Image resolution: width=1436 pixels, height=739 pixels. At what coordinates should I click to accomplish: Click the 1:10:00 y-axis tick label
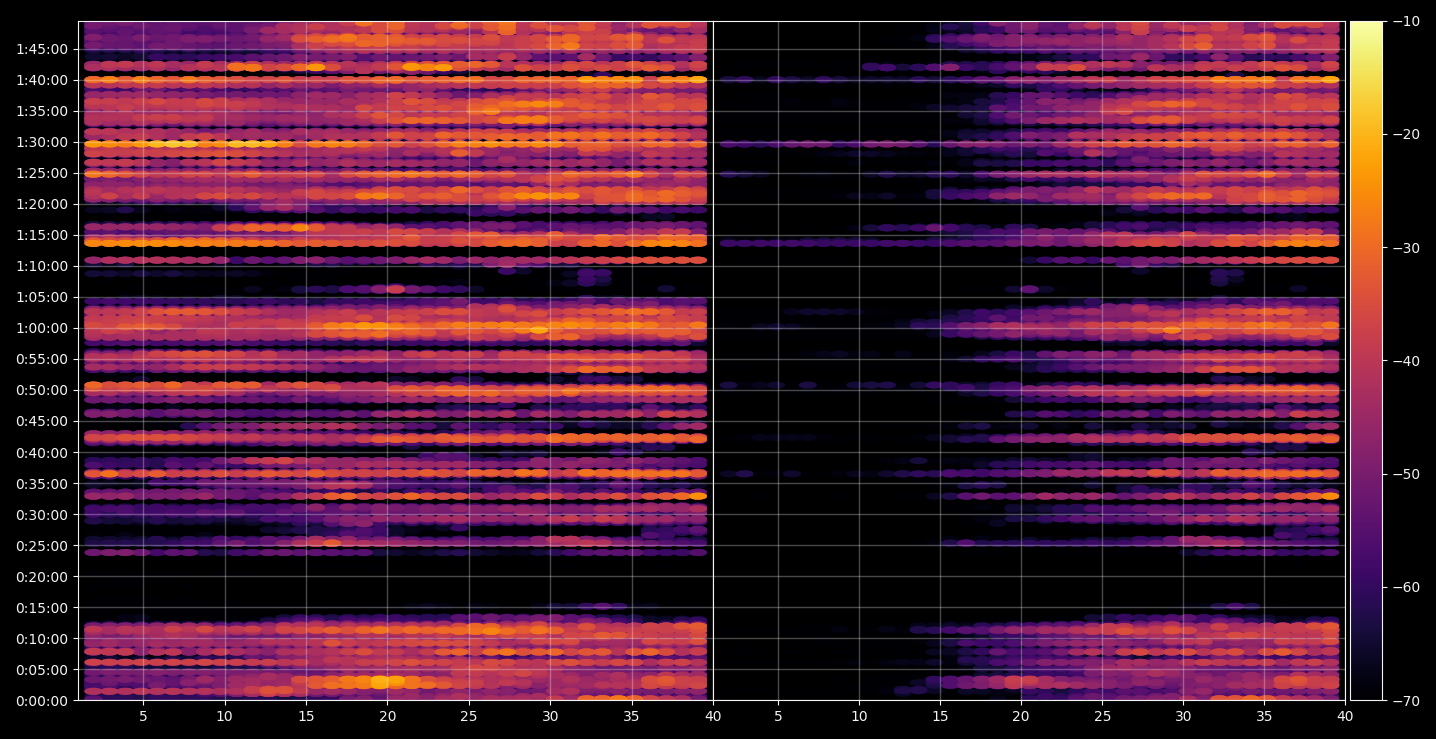pos(41,266)
